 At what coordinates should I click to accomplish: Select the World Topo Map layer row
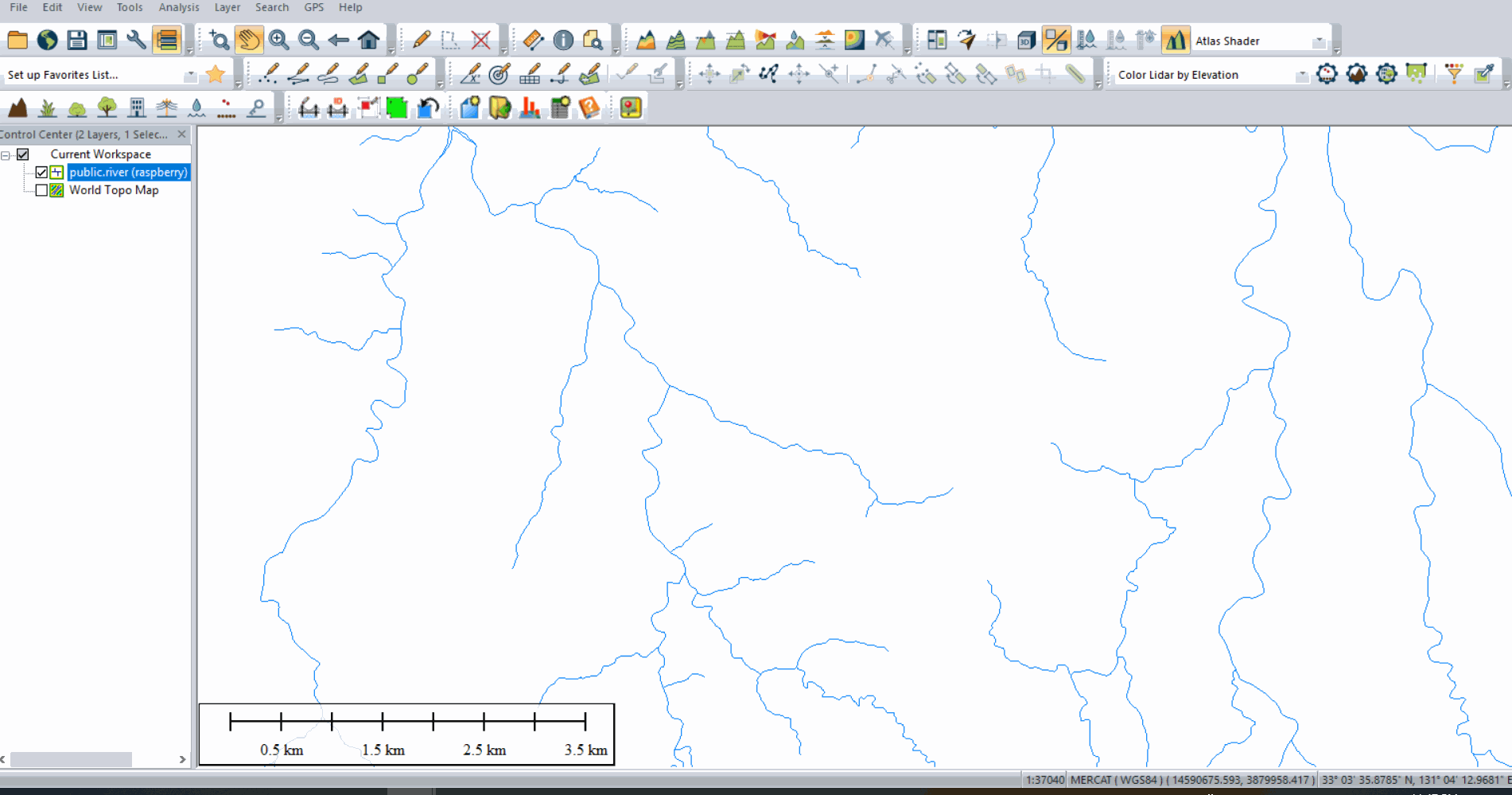click(114, 190)
